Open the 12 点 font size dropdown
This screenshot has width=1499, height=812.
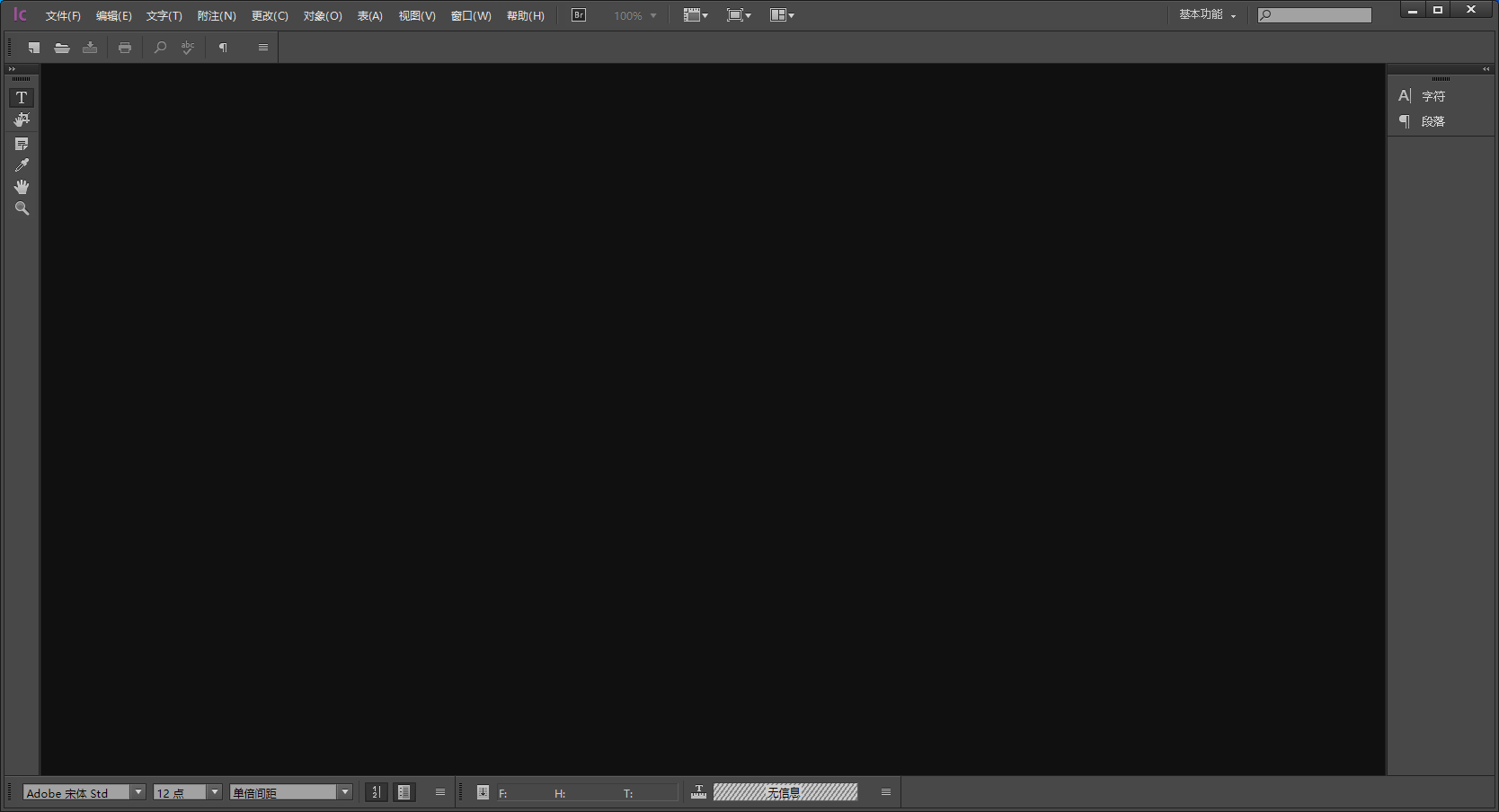click(x=214, y=792)
